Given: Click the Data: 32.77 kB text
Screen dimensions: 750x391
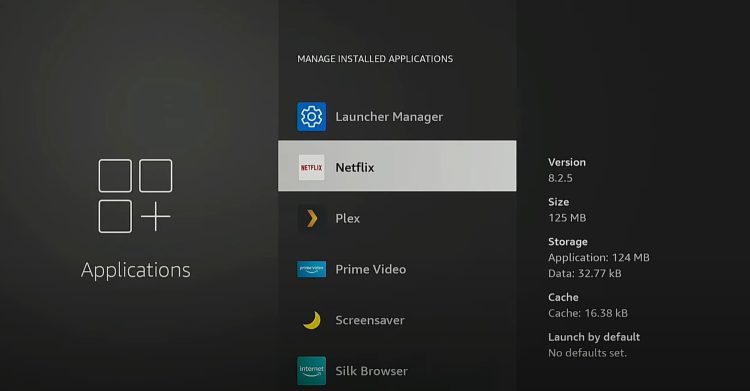Looking at the screenshot, I should pyautogui.click(x=585, y=273).
